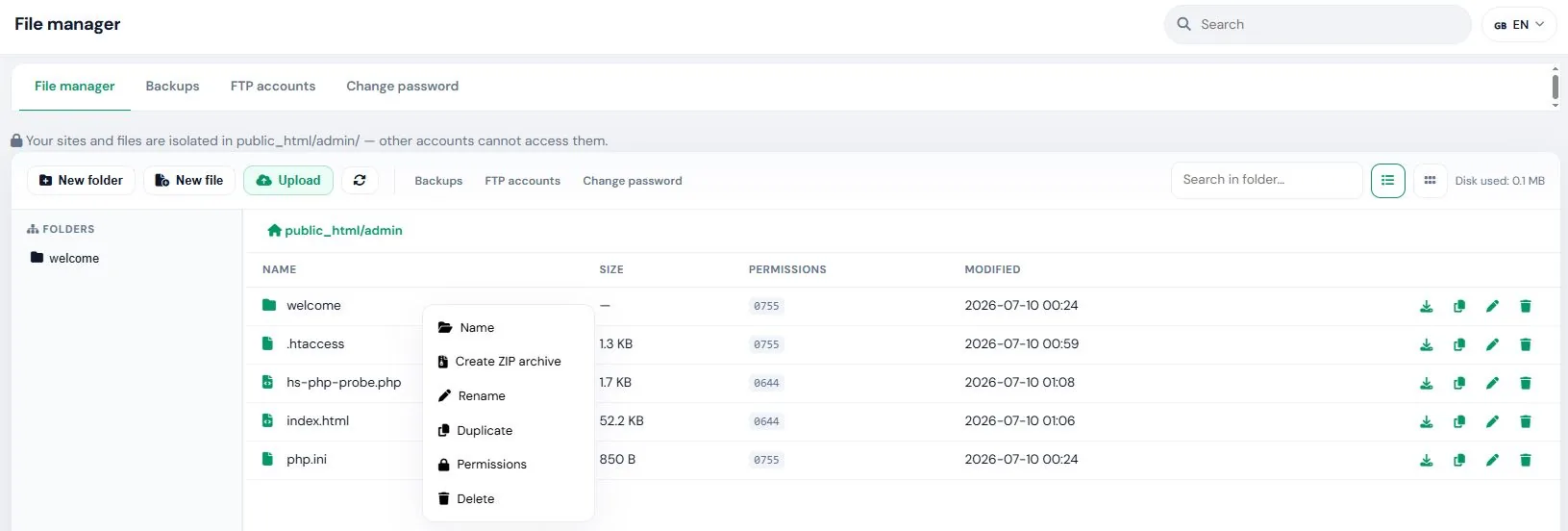Delete the welcome folder using trash icon
Screen dimensions: 1568x531
1525,306
